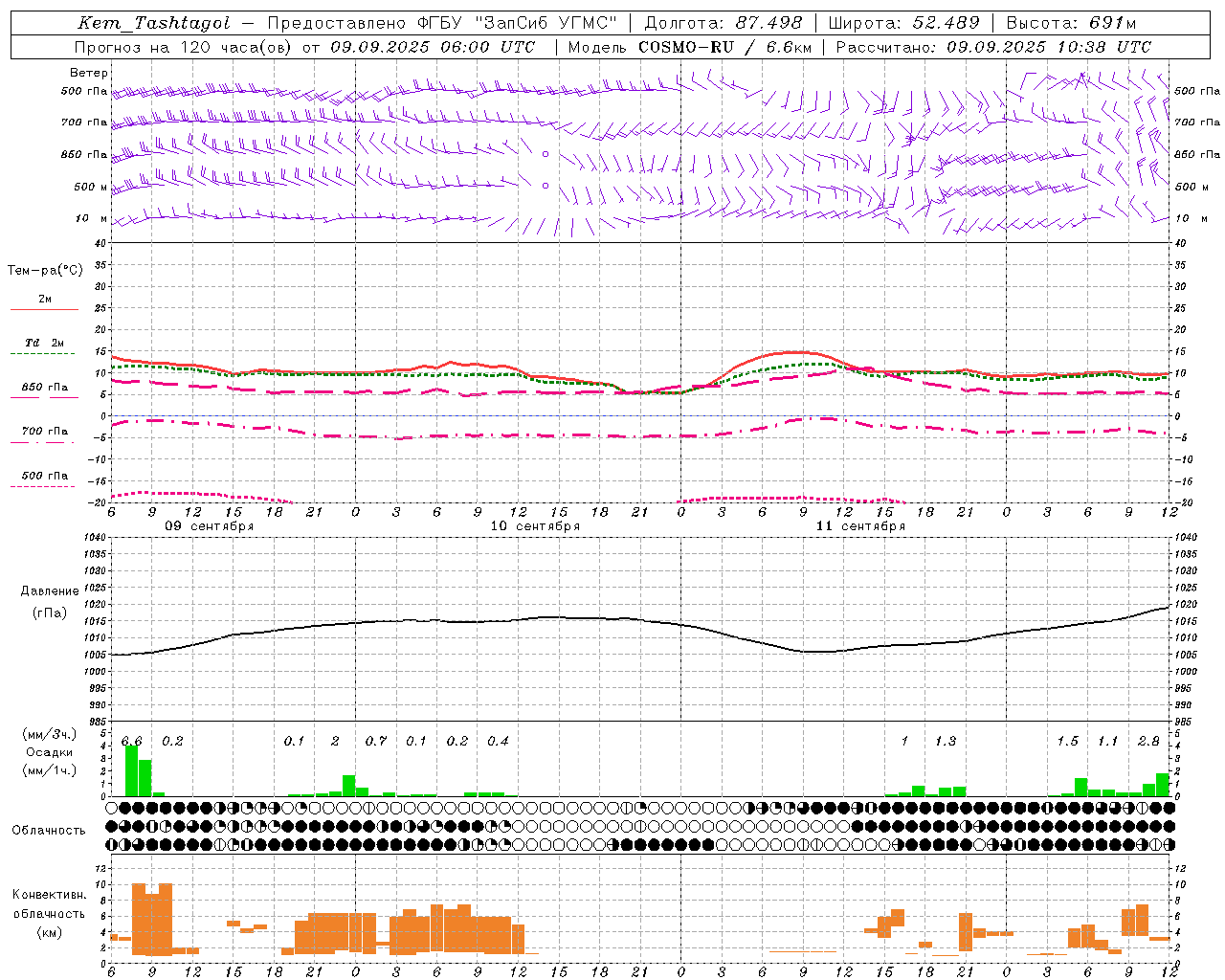Viewport: 1225px width, 980px height.
Task: Click the 500 гПа temperature legend entry
Action: point(45,475)
